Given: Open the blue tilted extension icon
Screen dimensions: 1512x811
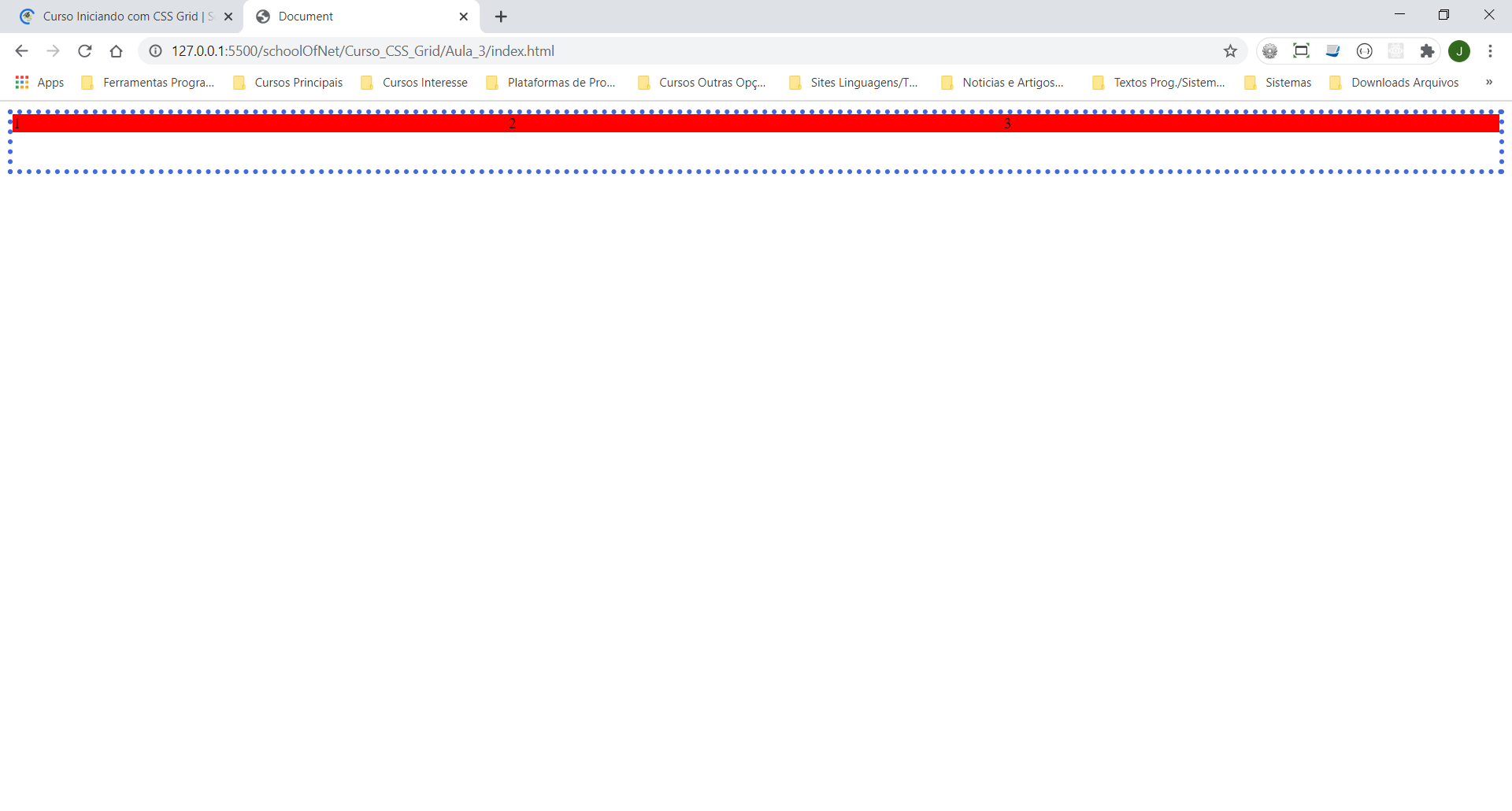Looking at the screenshot, I should (1332, 51).
